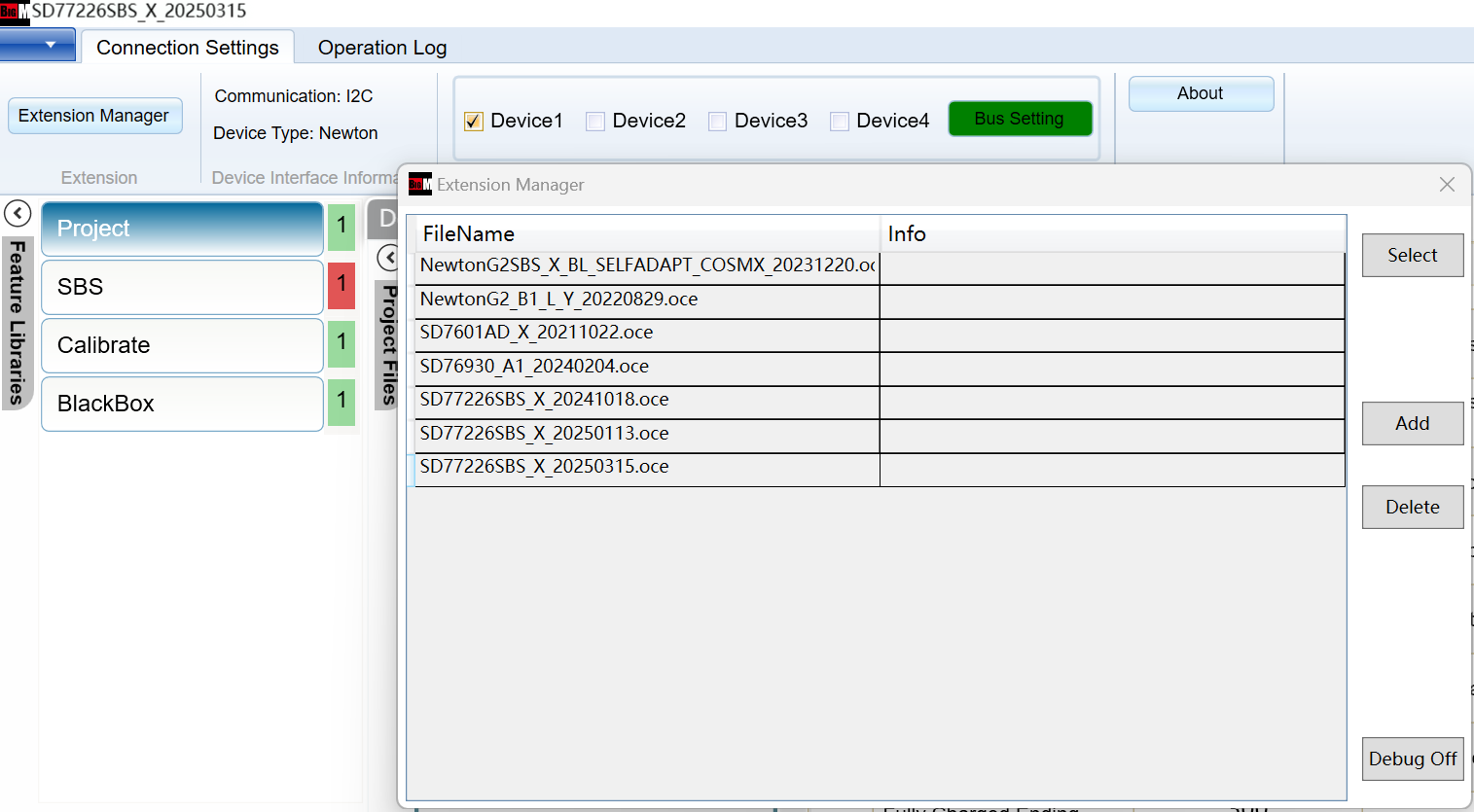The height and width of the screenshot is (812, 1474).
Task: Click the About button
Action: pyautogui.click(x=1201, y=93)
